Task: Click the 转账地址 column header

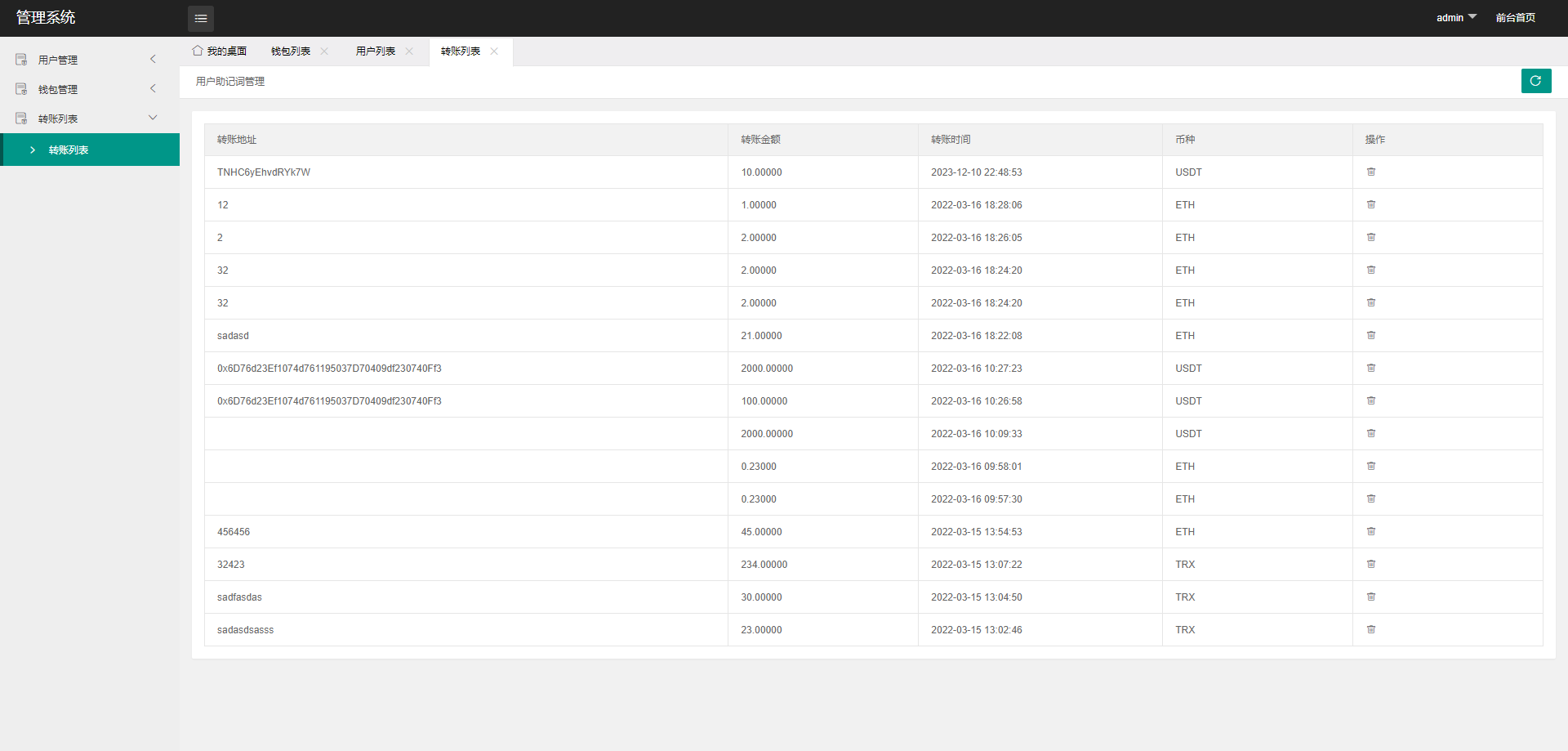Action: [237, 140]
